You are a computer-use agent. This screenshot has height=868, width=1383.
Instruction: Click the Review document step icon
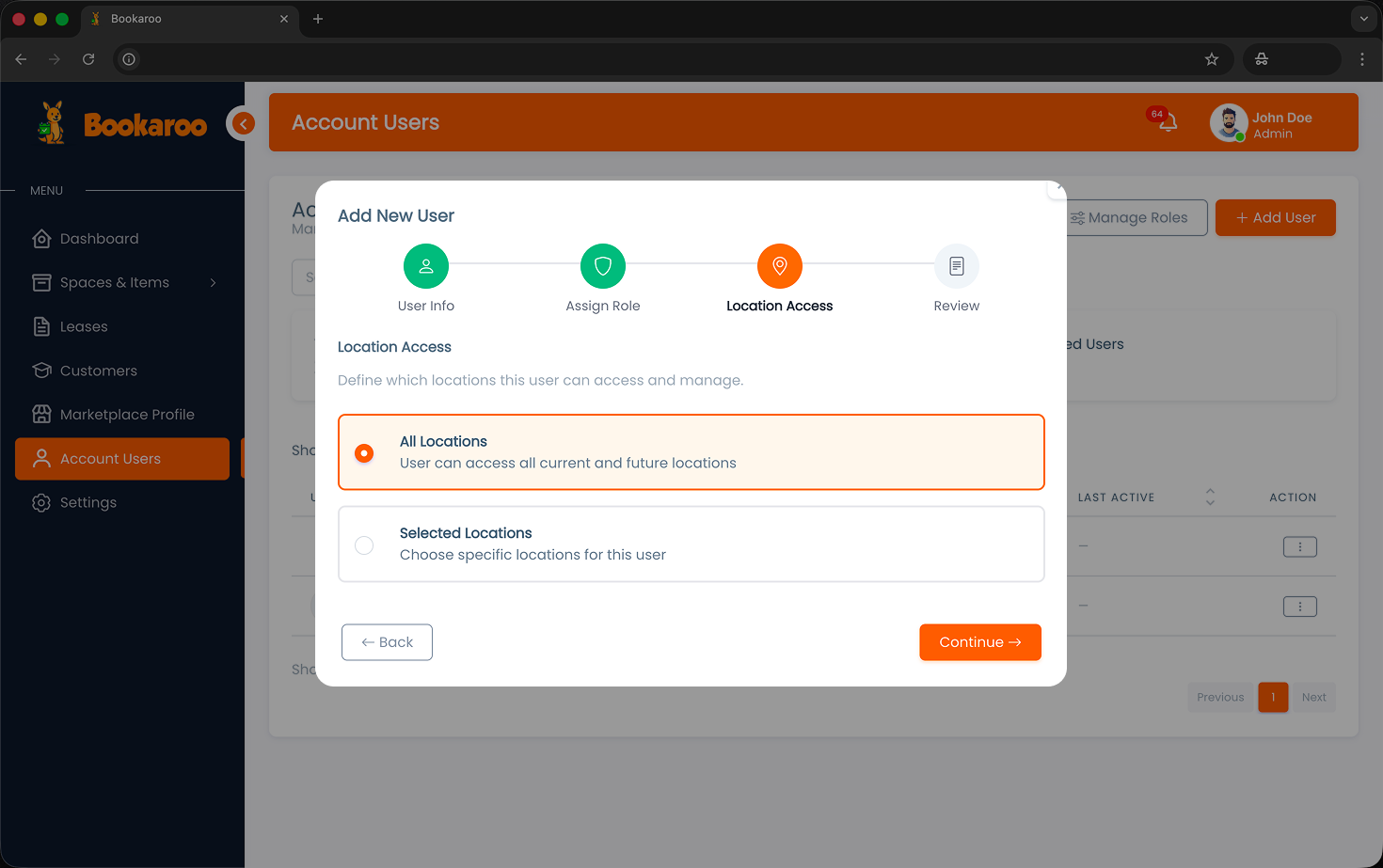click(x=956, y=266)
